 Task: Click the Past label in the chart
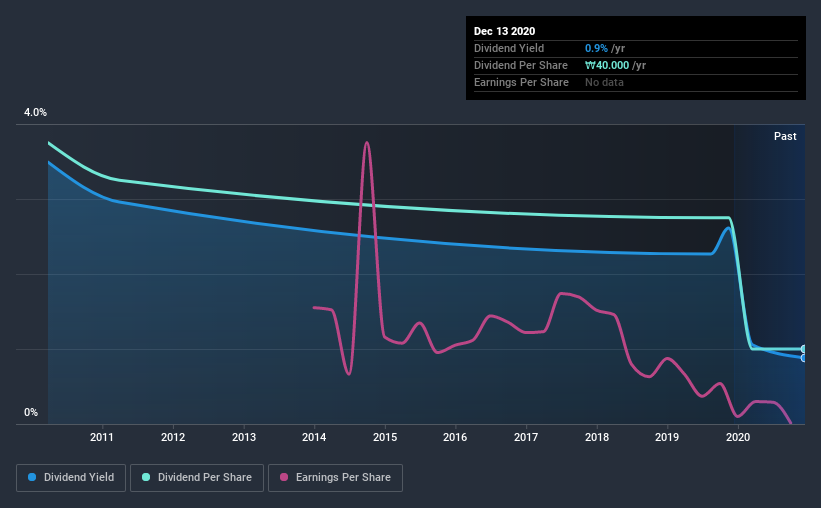coord(785,136)
